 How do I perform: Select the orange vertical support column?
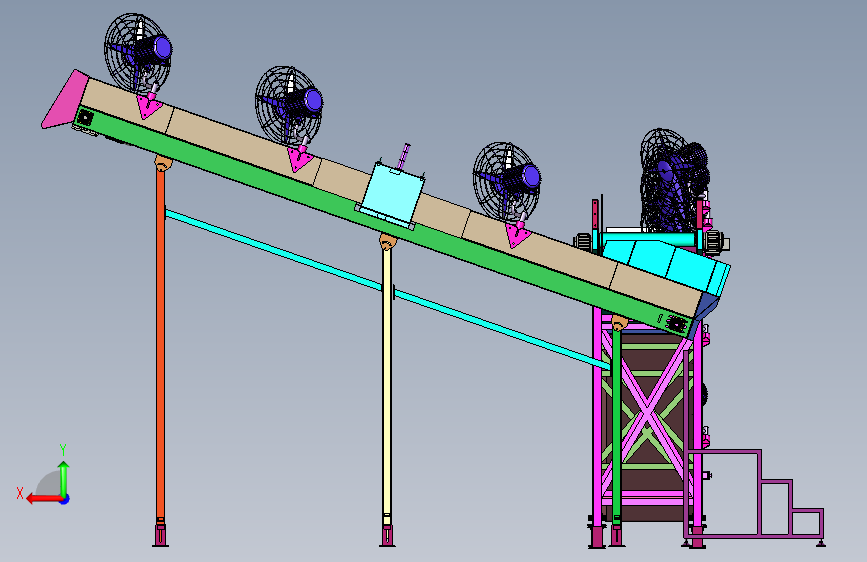point(160,343)
